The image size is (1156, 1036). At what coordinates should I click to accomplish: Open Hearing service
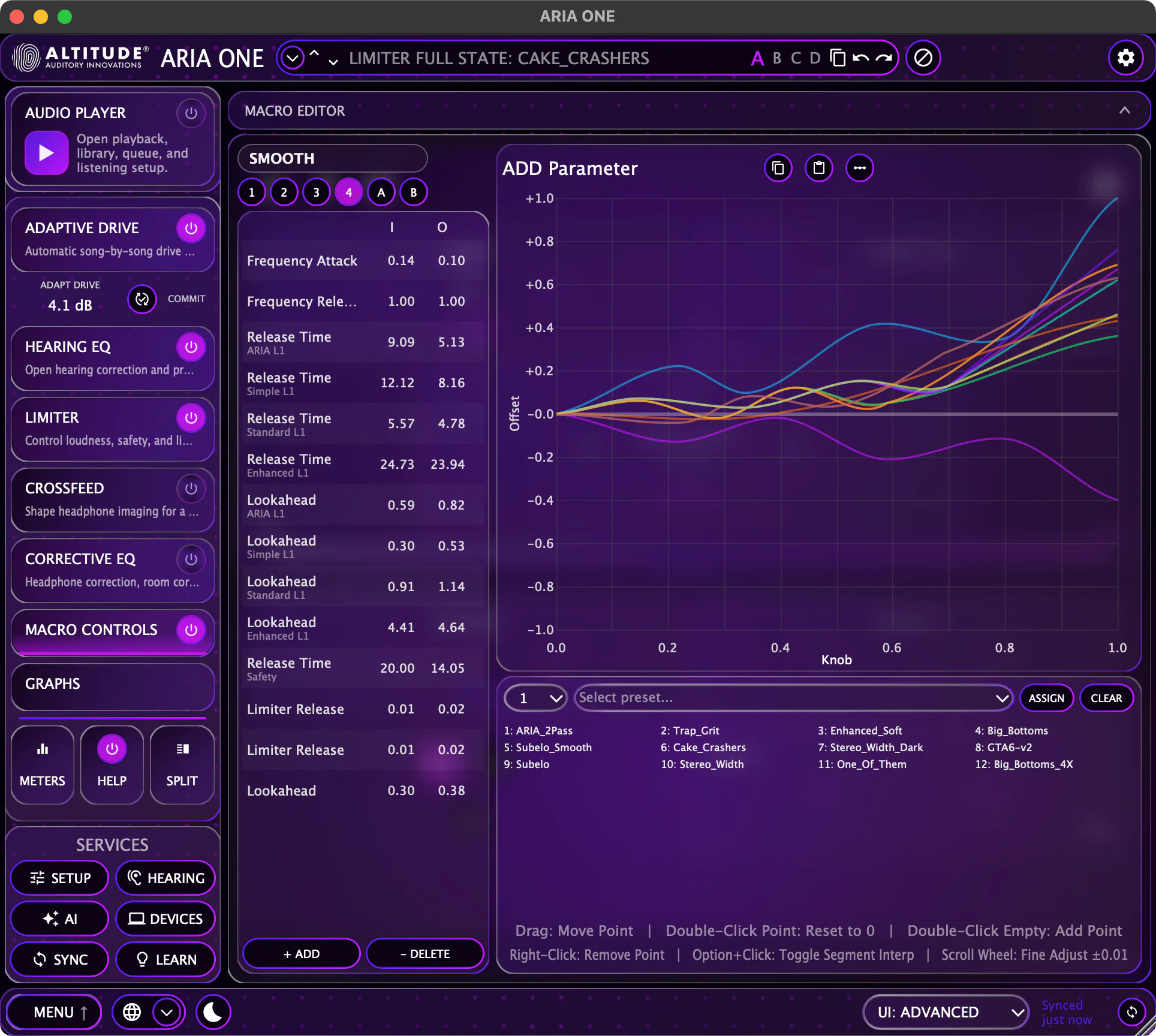pos(165,878)
